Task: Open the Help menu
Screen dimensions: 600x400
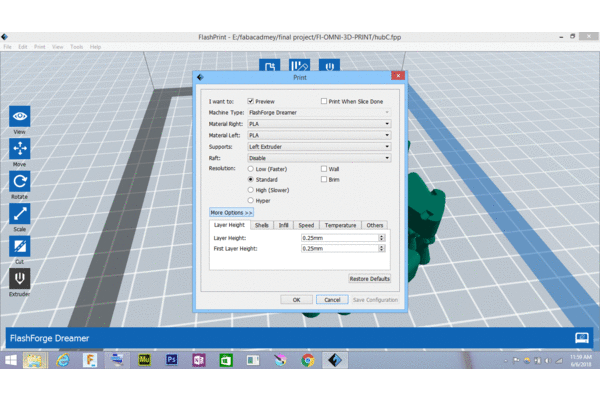Action: [95, 47]
